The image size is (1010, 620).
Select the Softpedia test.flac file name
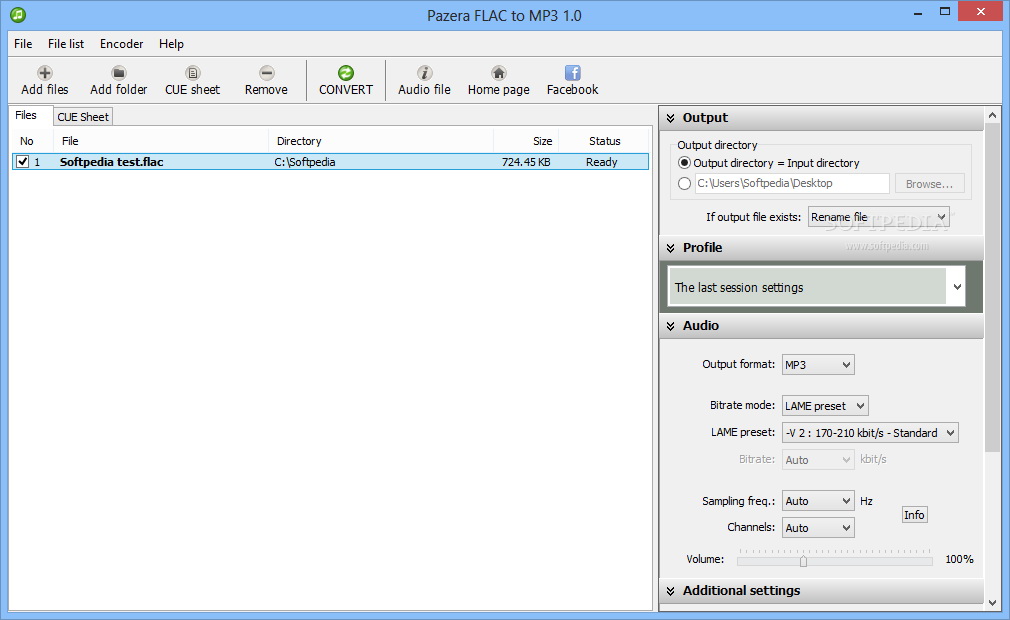pyautogui.click(x=111, y=162)
